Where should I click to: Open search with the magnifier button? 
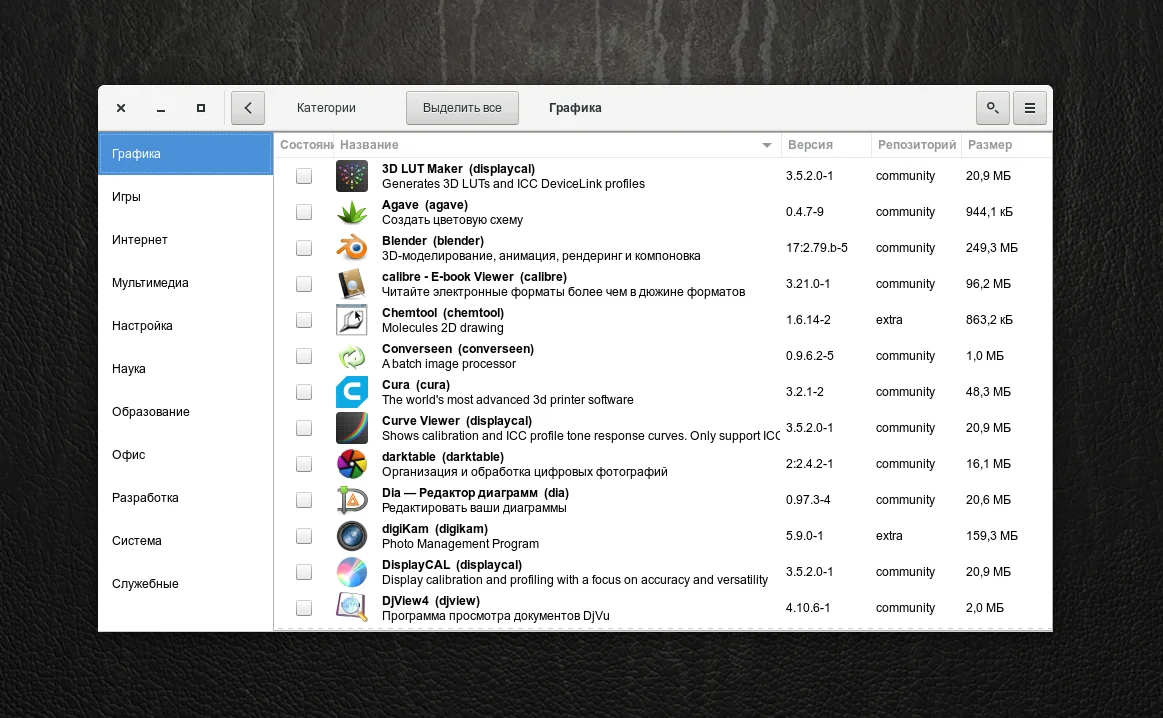click(x=992, y=108)
